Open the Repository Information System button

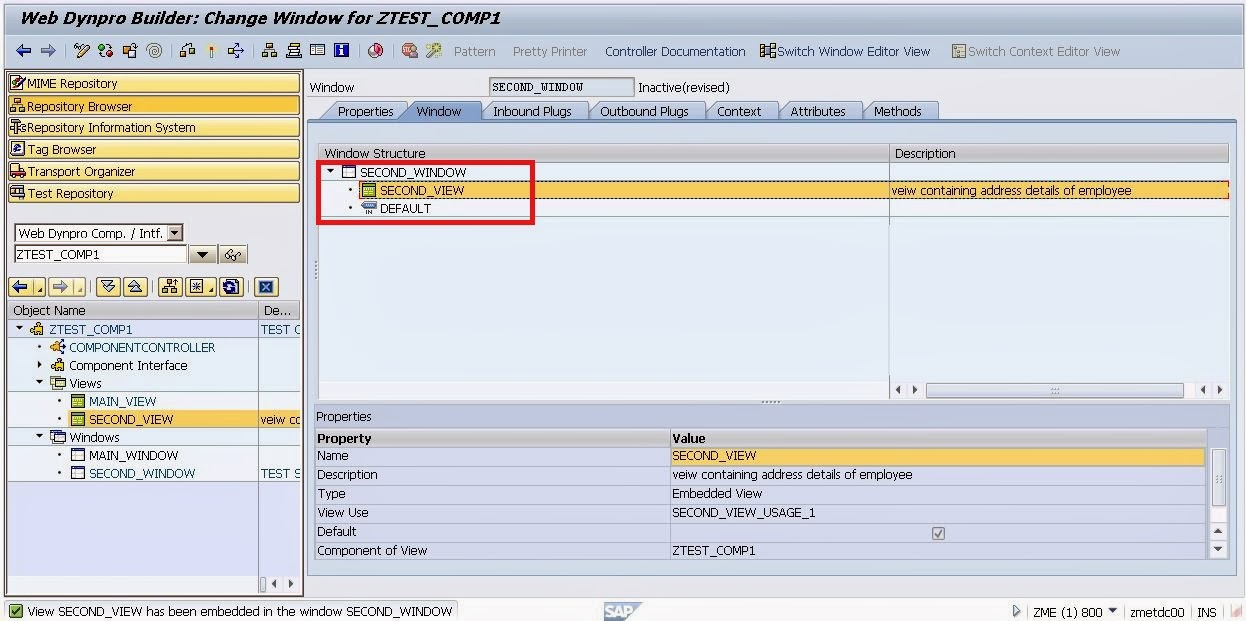point(154,127)
